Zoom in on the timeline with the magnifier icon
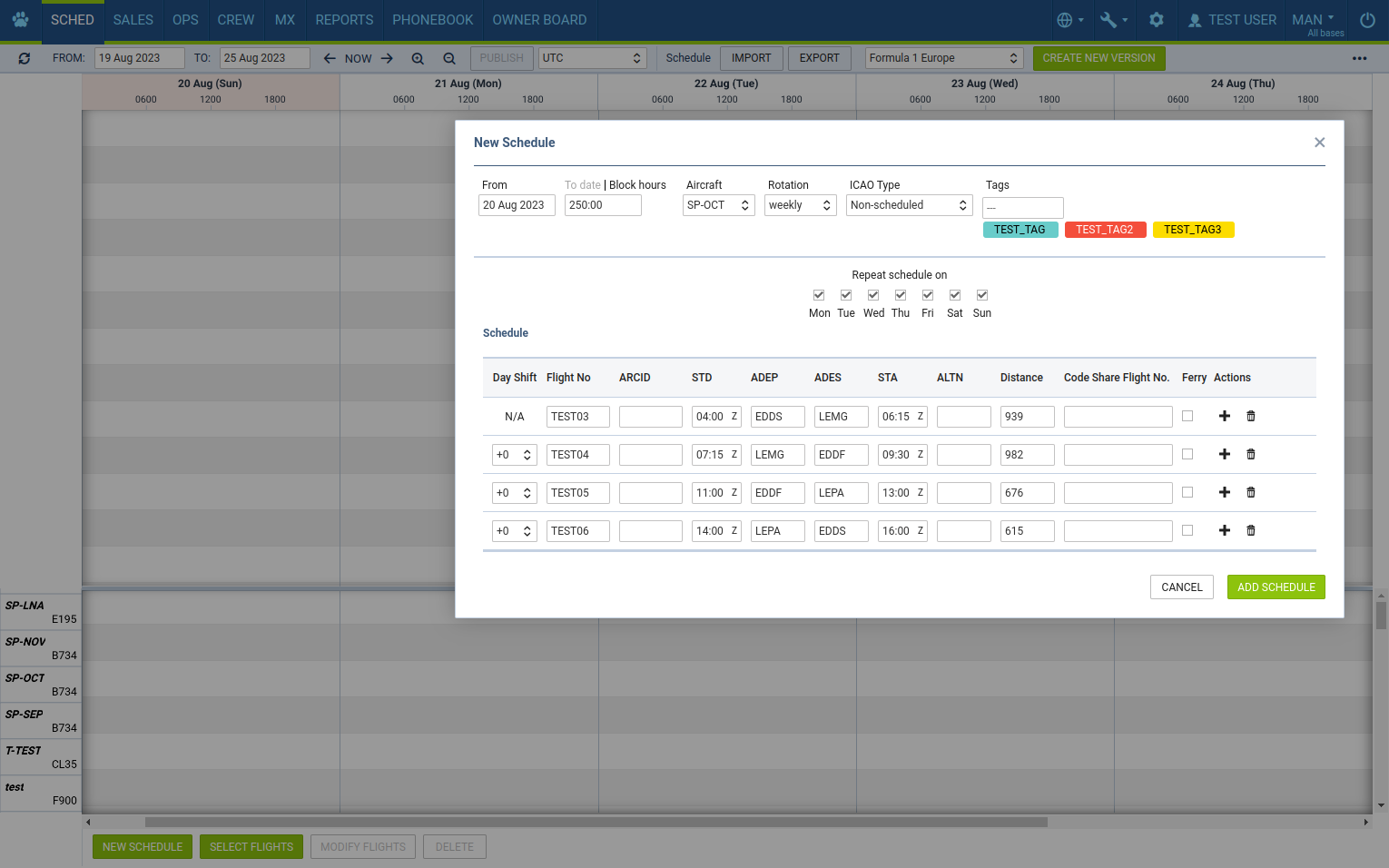Screen dimensions: 1389x868 coord(418,57)
